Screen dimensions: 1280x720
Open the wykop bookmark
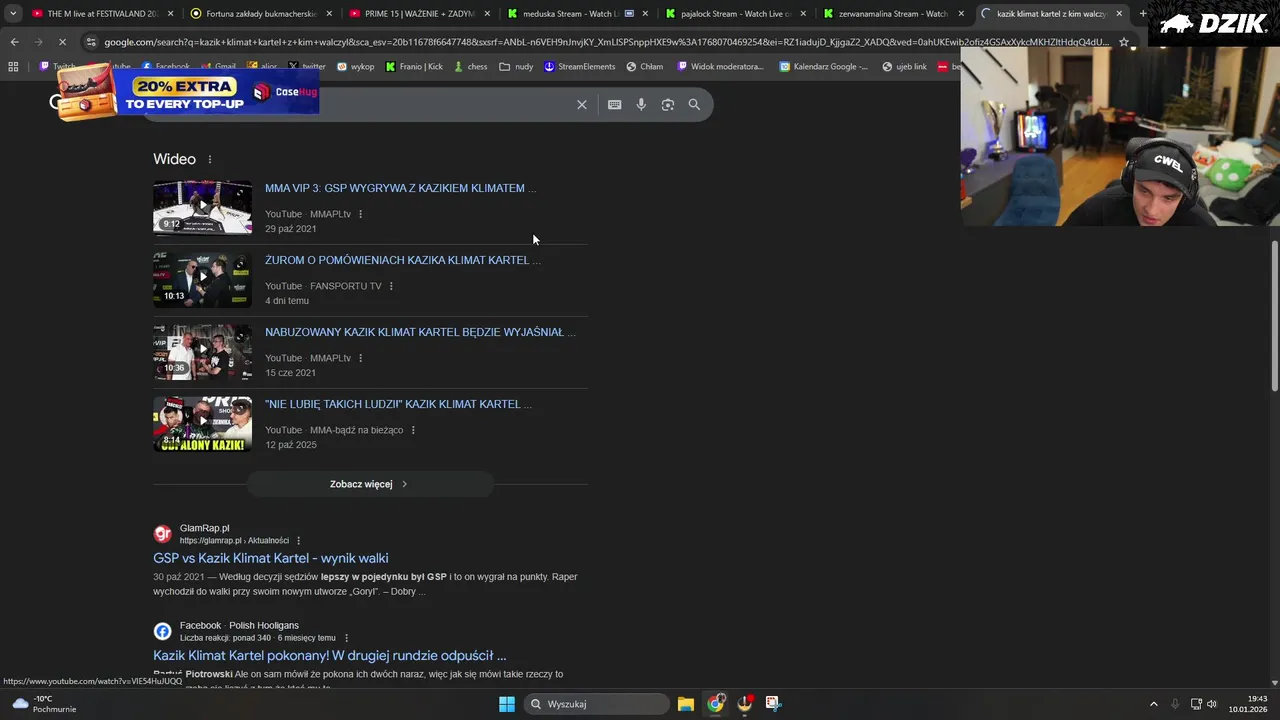coord(356,67)
